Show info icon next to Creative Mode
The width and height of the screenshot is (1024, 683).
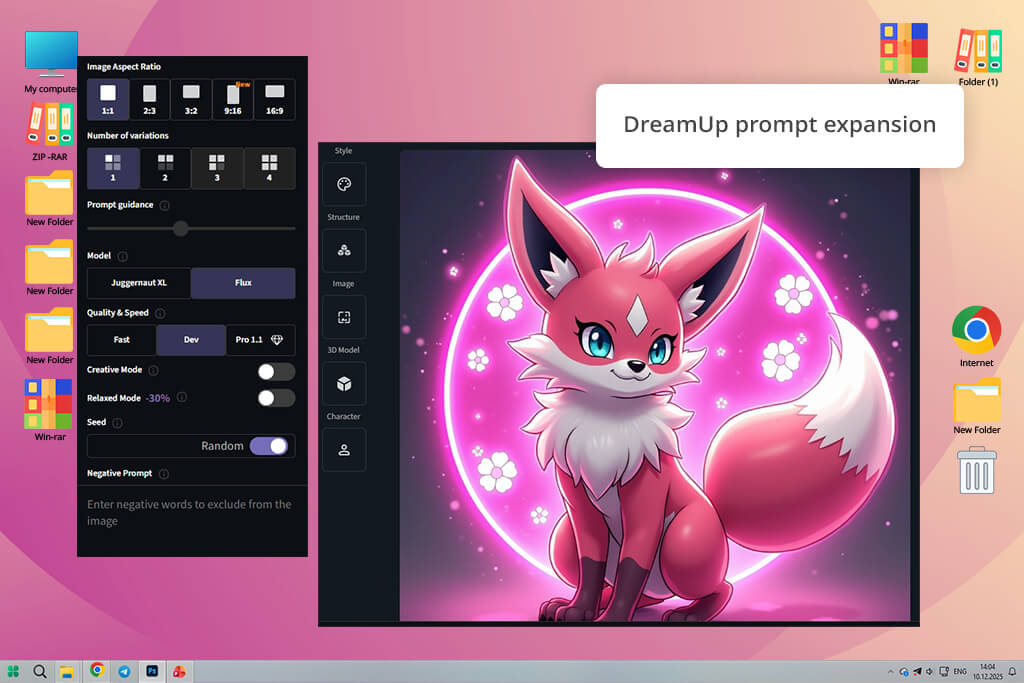click(153, 370)
